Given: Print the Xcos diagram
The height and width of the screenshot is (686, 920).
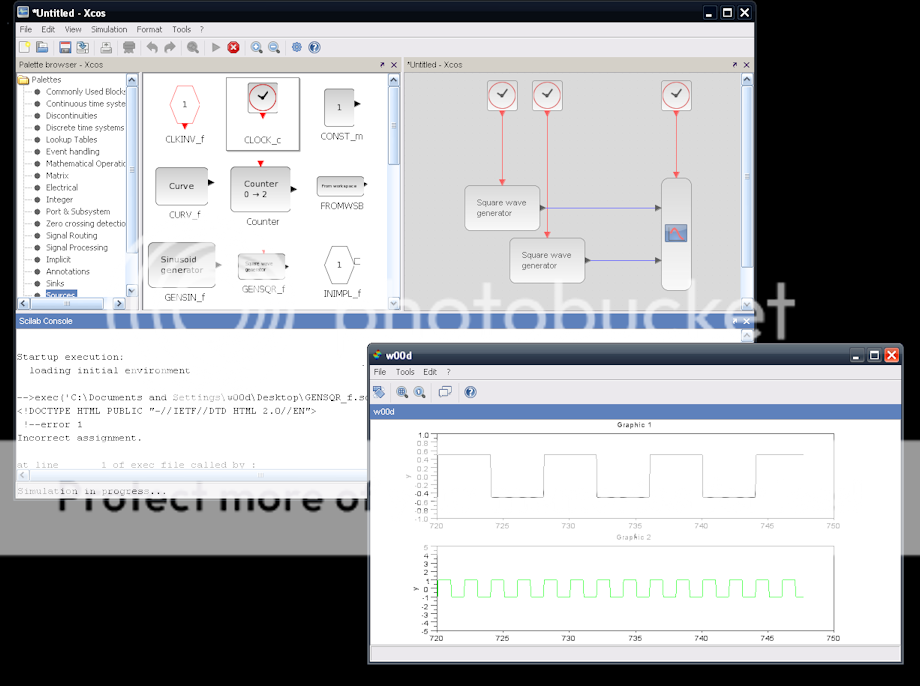Looking at the screenshot, I should [106, 48].
